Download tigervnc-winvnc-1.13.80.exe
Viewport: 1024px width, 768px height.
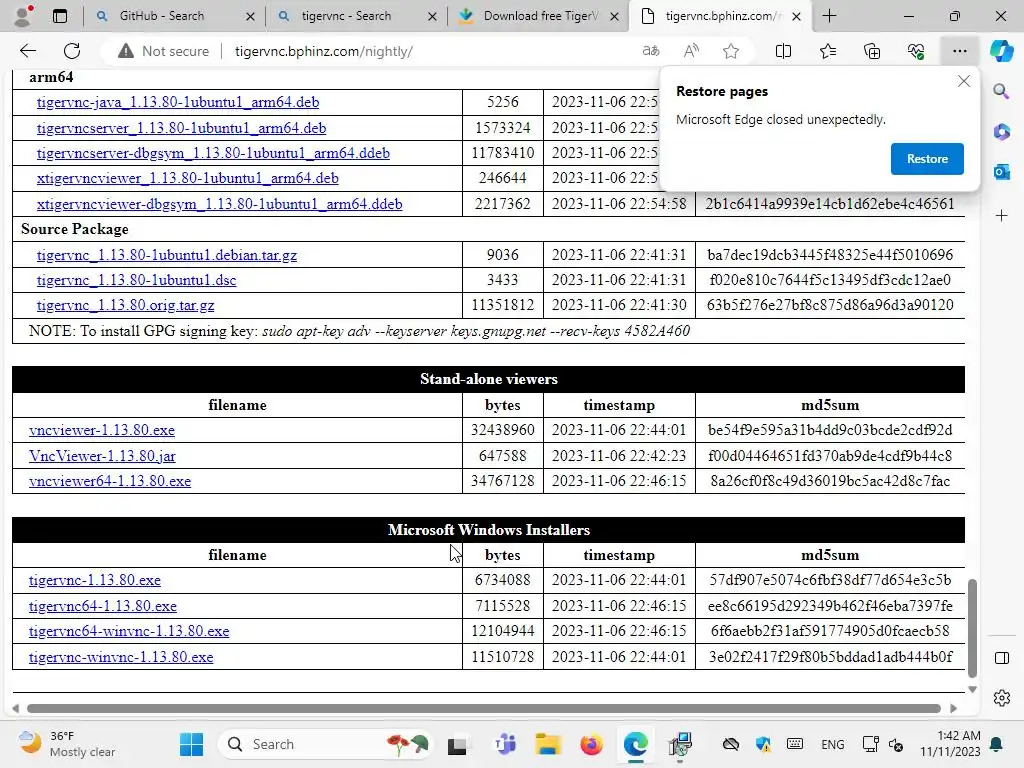121,657
